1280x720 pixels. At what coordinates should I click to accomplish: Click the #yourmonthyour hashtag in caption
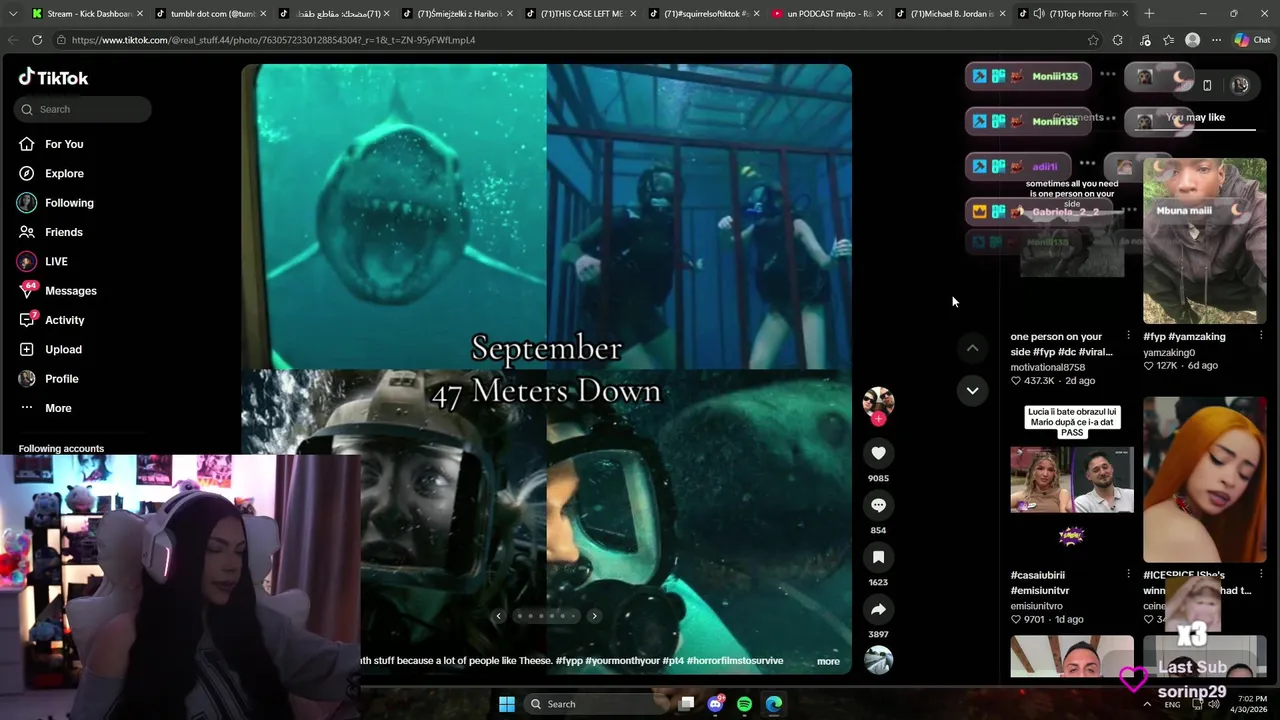tap(623, 661)
